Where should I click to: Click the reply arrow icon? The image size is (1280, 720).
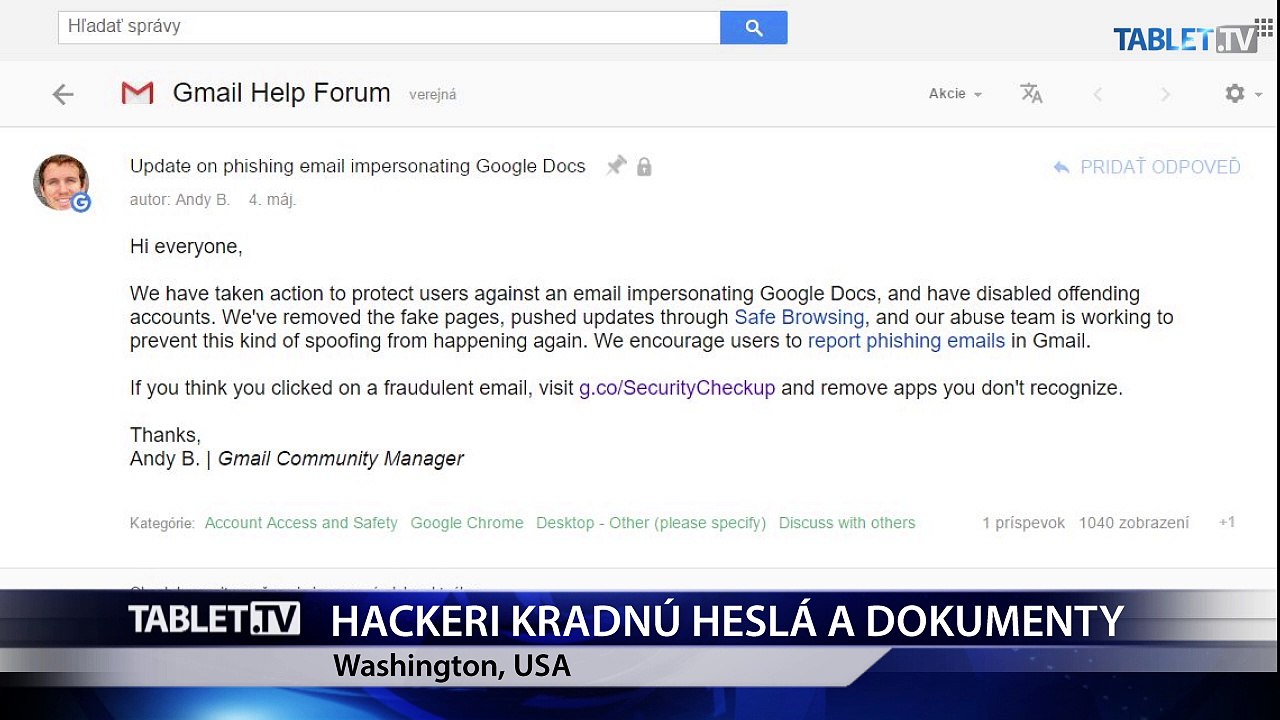coord(1061,168)
